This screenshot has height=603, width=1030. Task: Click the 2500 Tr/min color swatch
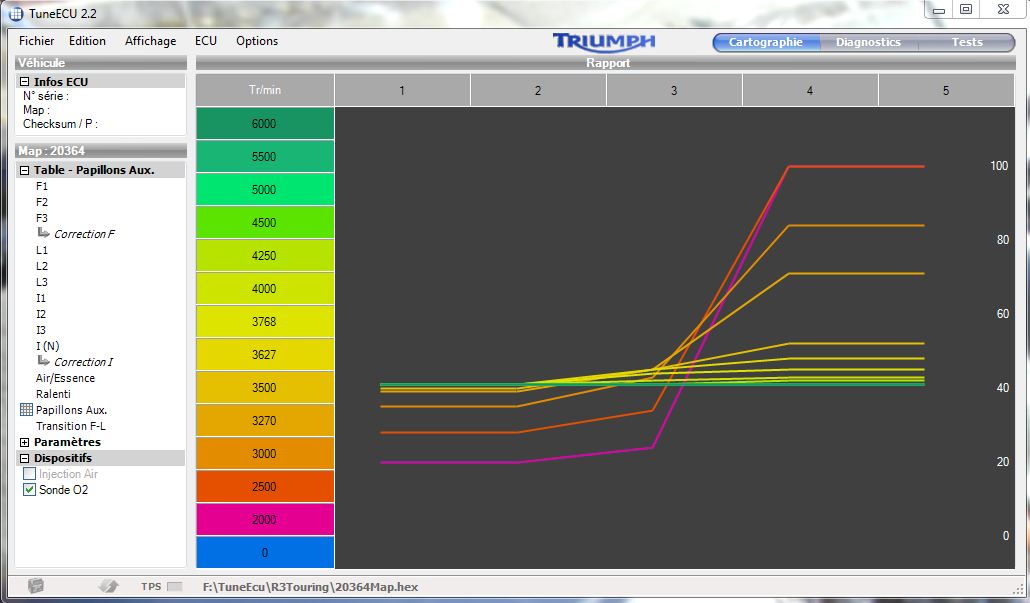[x=265, y=487]
